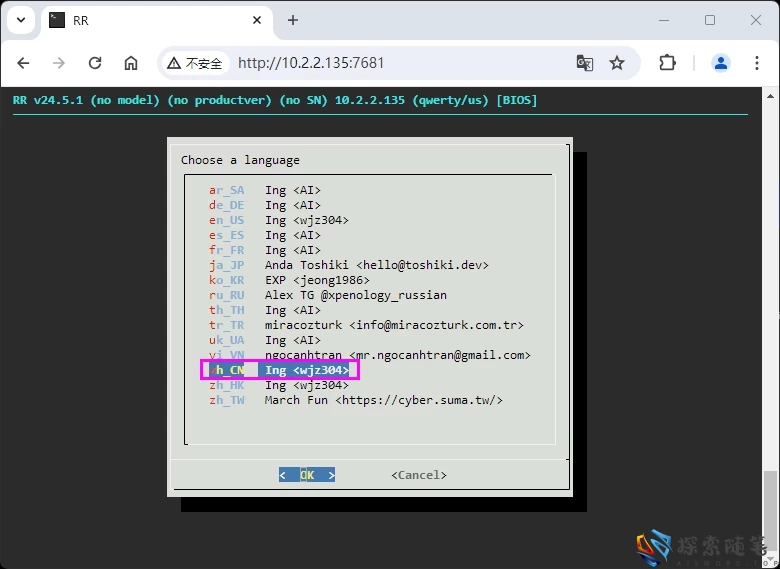Screen dimensions: 780x569
Task: Close the RR tab
Action: tap(257, 20)
